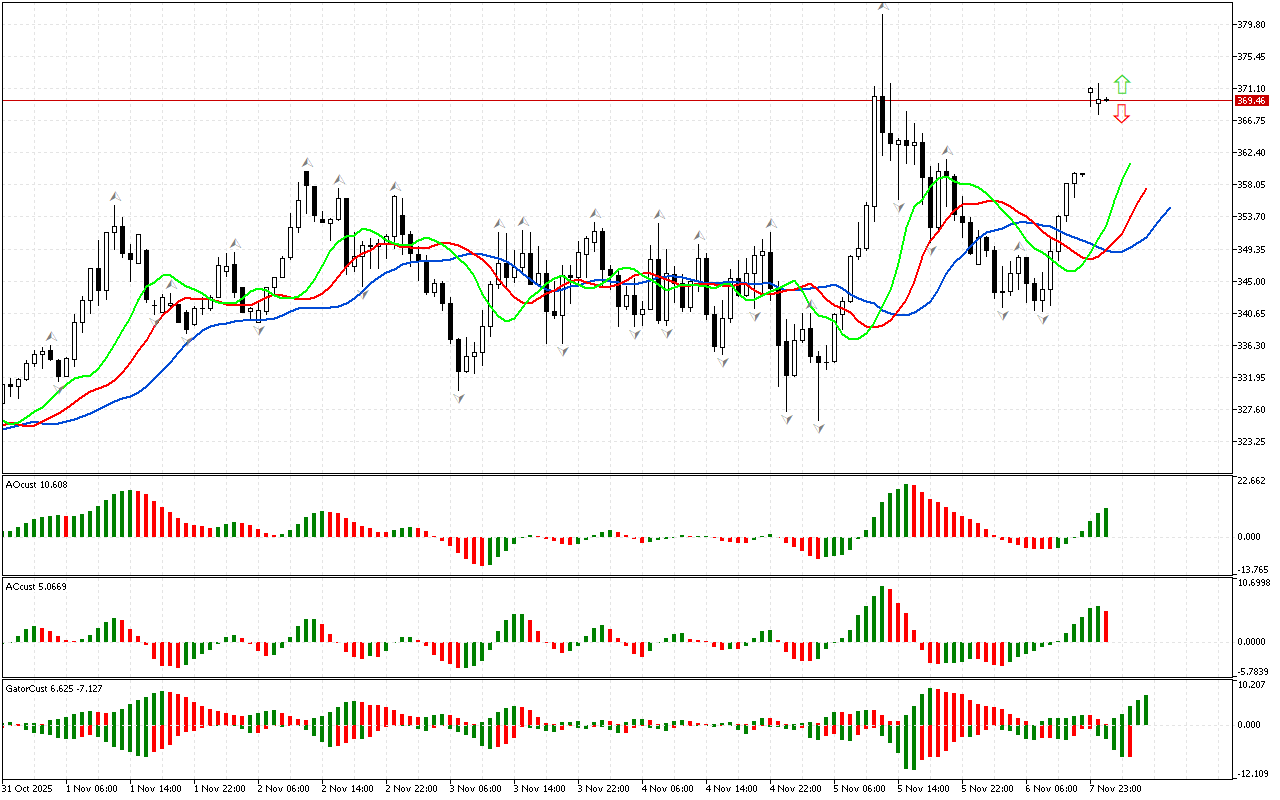Image resolution: width=1280 pixels, height=800 pixels.
Task: Click the ACcust 5.0669 indicator label
Action: point(37,586)
